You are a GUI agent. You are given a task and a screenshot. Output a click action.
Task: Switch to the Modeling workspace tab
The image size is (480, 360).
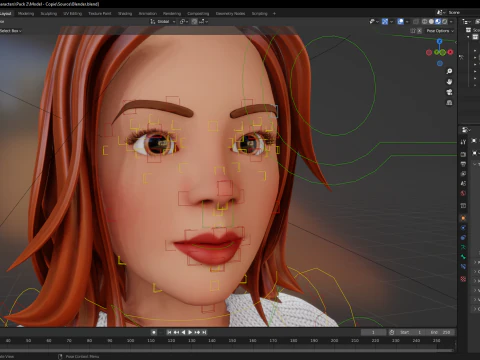pyautogui.click(x=26, y=14)
